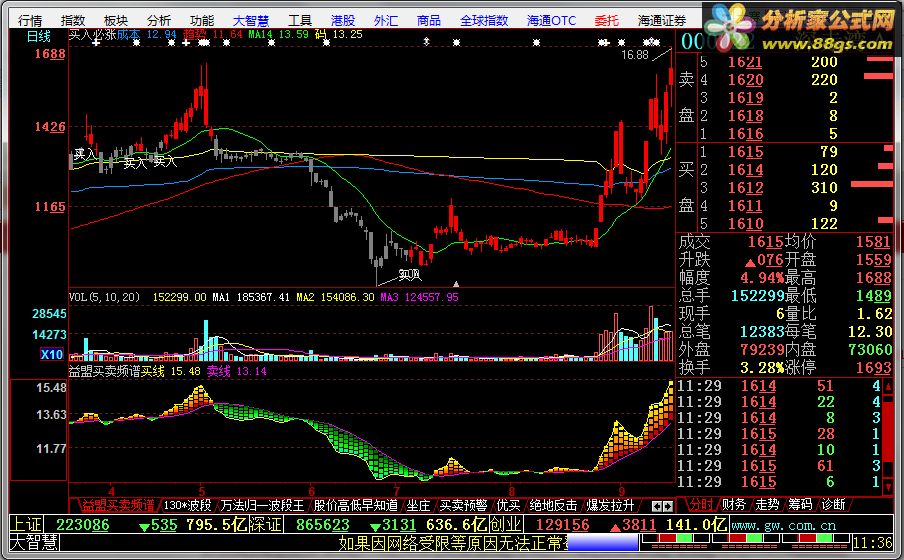Click the blue progress bar in bottom bar
This screenshot has height=560, width=904.
click(x=602, y=543)
